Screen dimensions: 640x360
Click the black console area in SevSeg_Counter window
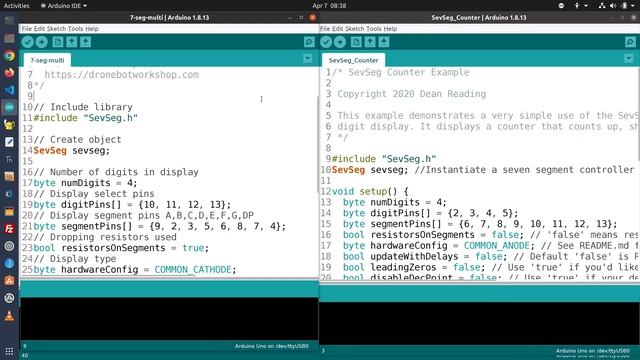coord(479,323)
